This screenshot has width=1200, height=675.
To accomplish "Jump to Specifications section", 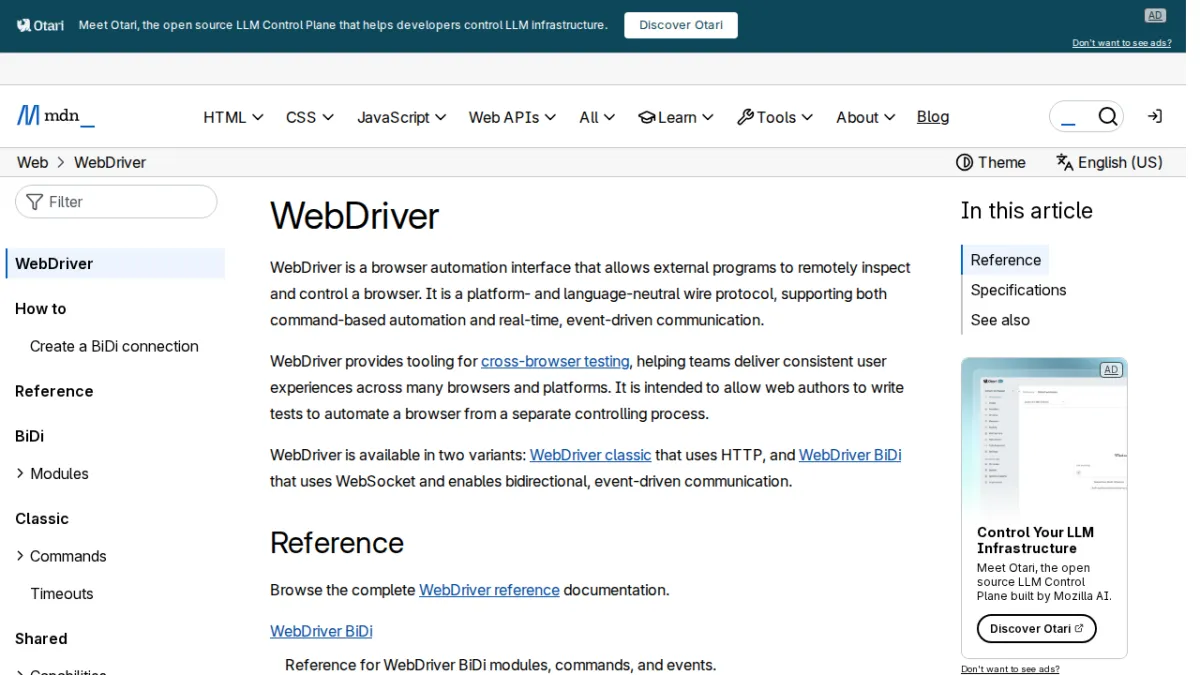I will (1018, 290).
